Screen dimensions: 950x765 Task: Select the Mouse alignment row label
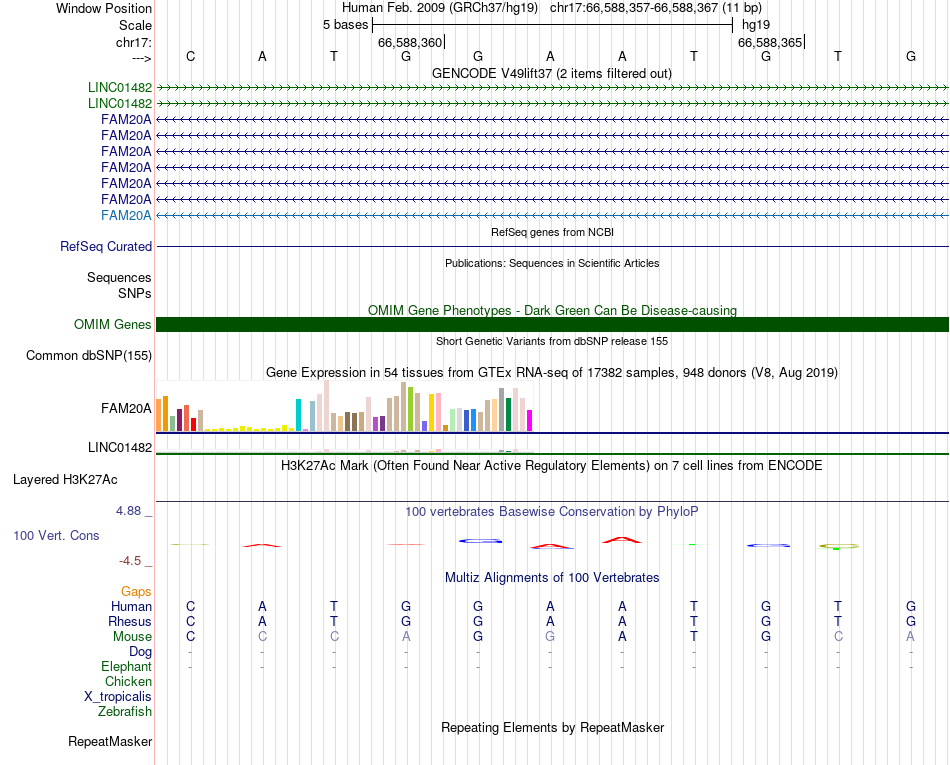(x=132, y=637)
